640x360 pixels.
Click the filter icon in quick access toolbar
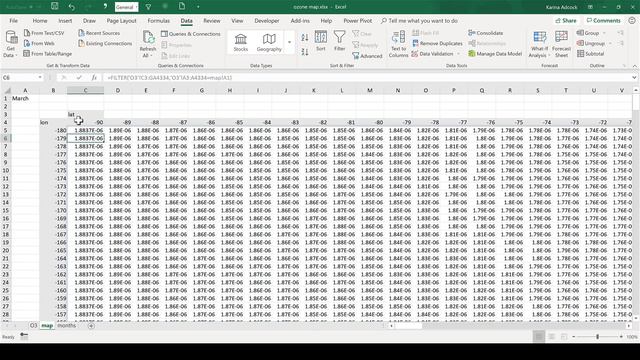pos(148,7)
